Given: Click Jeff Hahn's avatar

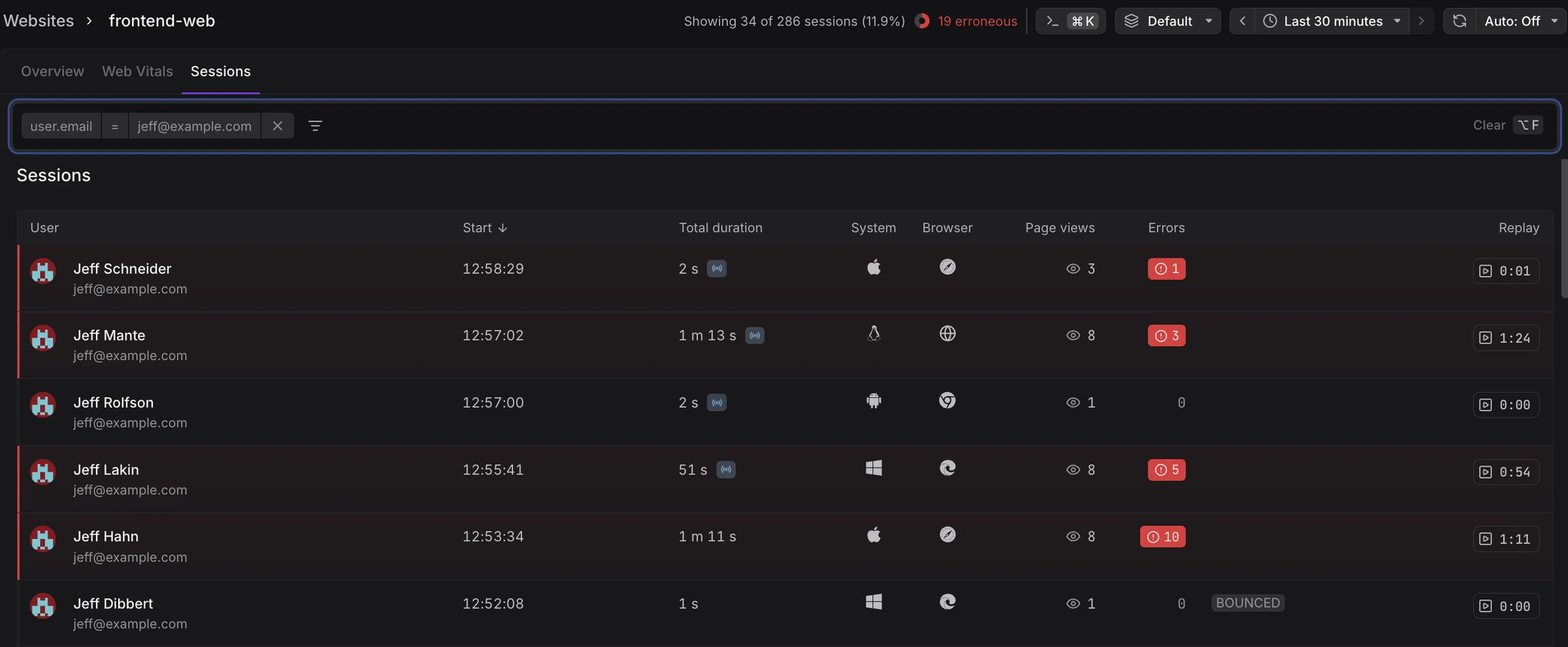Looking at the screenshot, I should click(x=43, y=539).
